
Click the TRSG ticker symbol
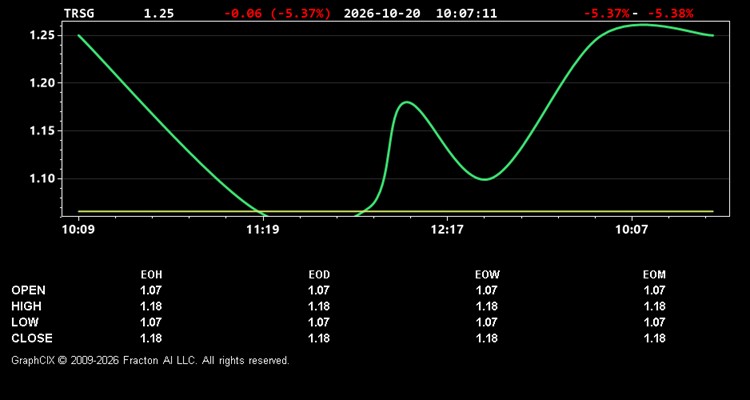[79, 13]
